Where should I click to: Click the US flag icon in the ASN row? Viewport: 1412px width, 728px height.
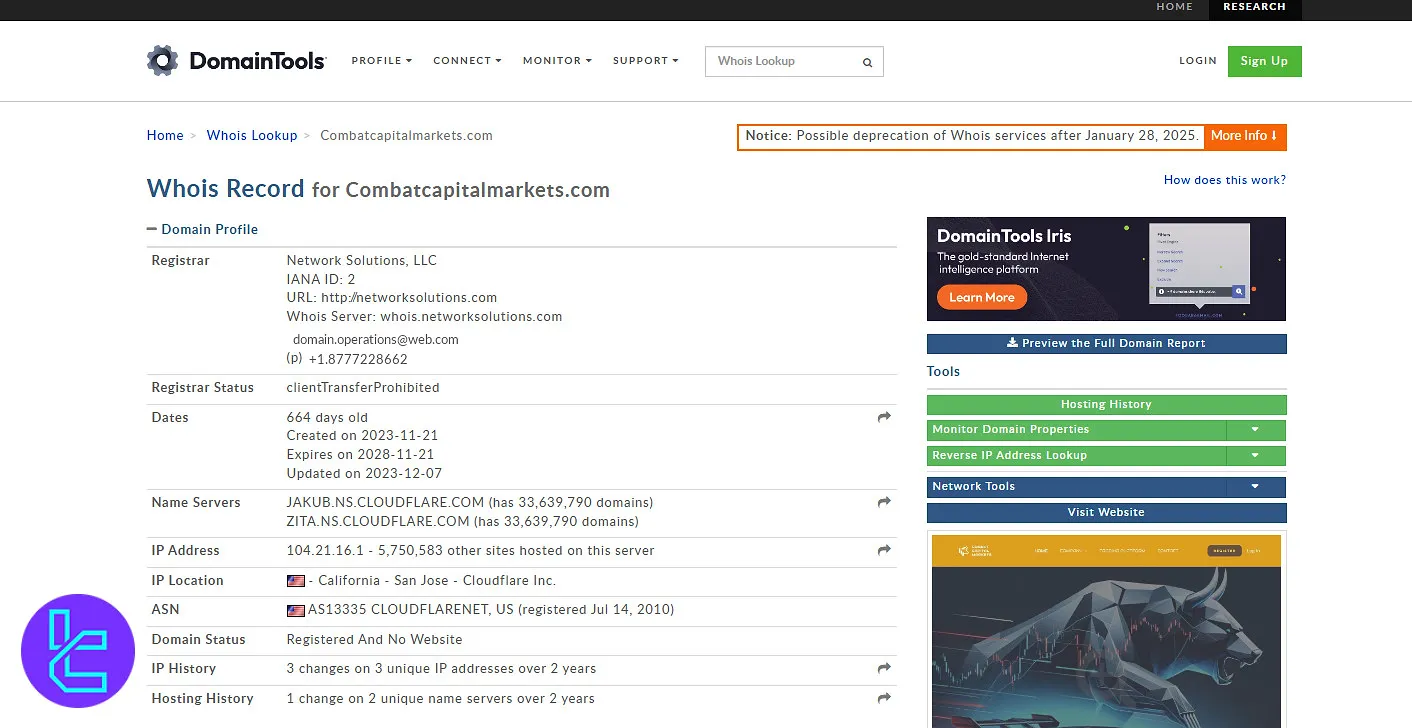coord(296,610)
